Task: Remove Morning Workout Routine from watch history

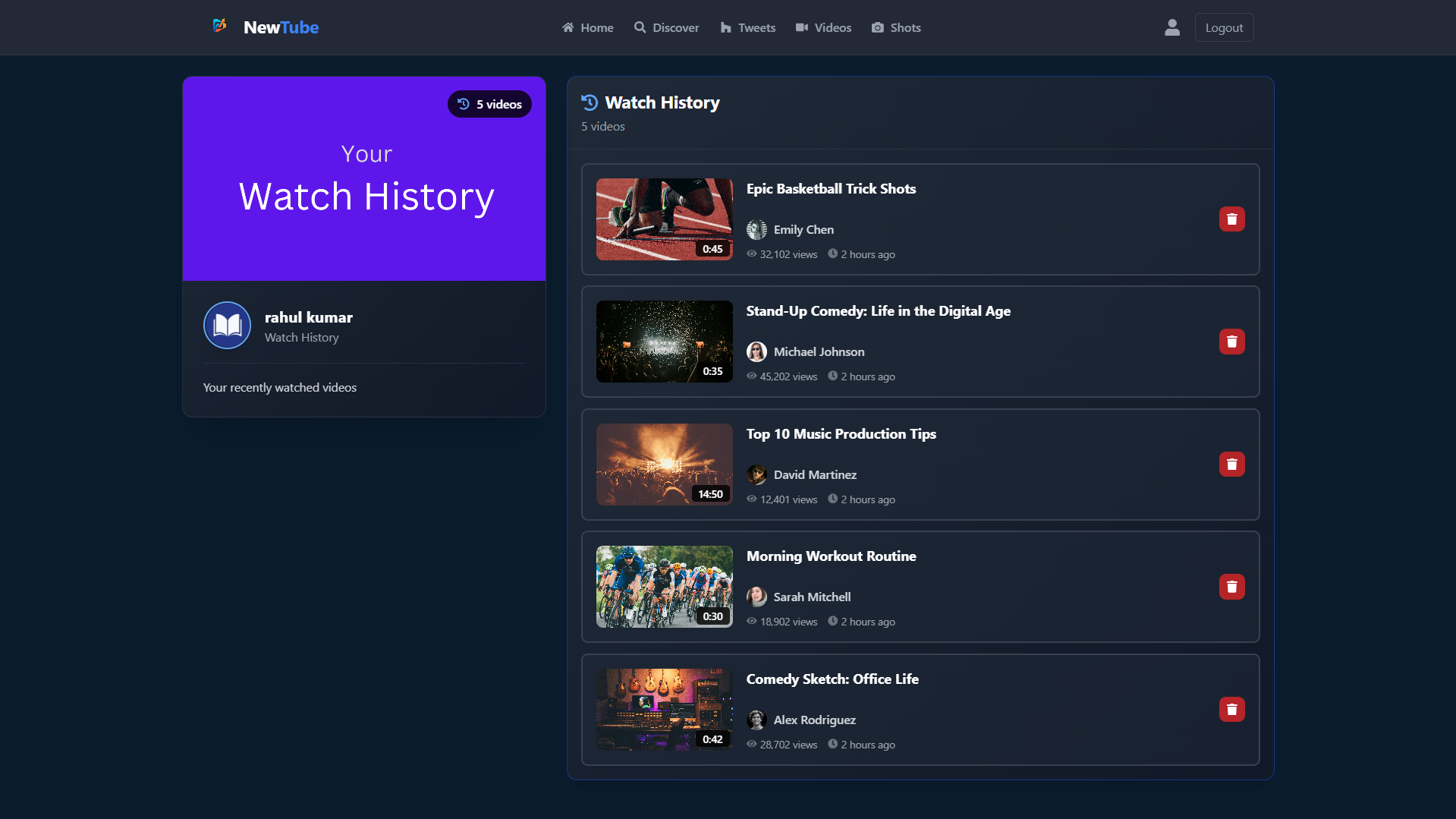Action: (1231, 587)
